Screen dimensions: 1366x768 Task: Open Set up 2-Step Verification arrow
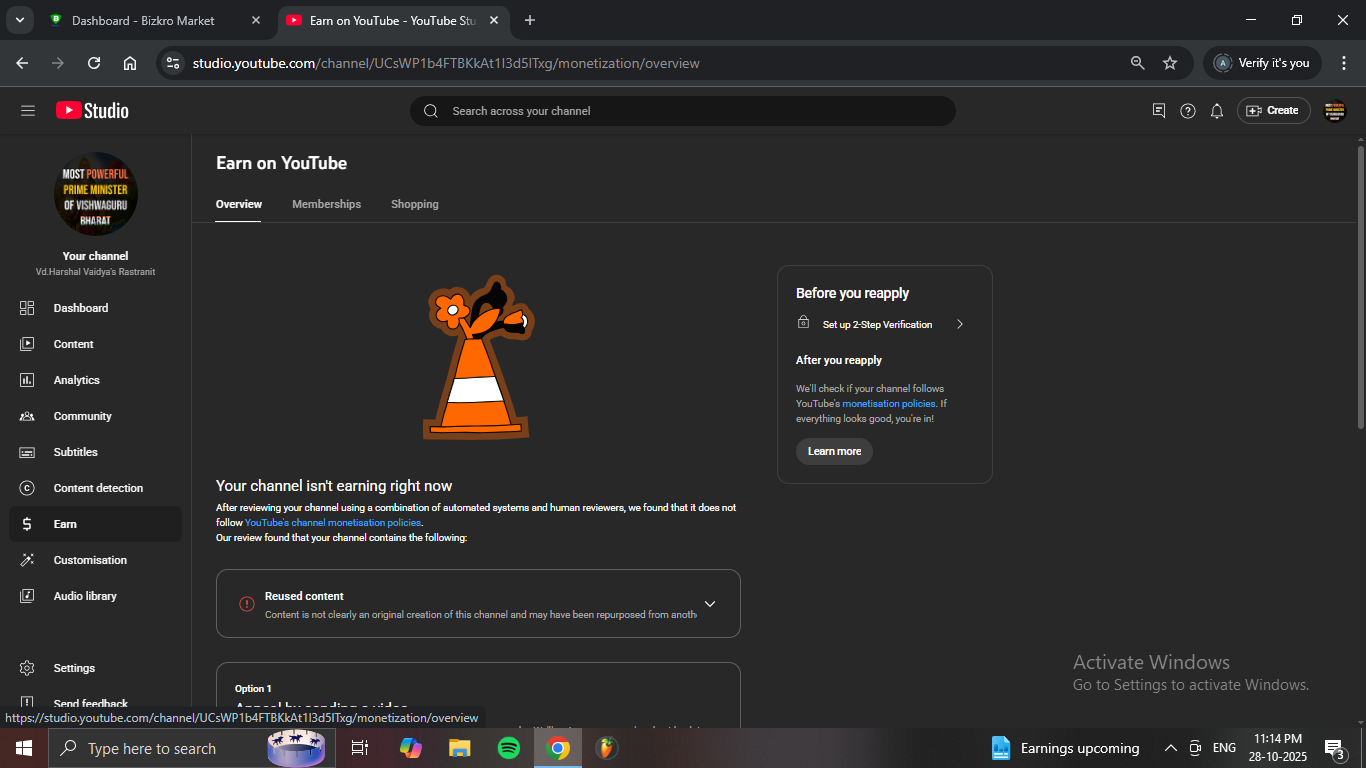point(959,324)
